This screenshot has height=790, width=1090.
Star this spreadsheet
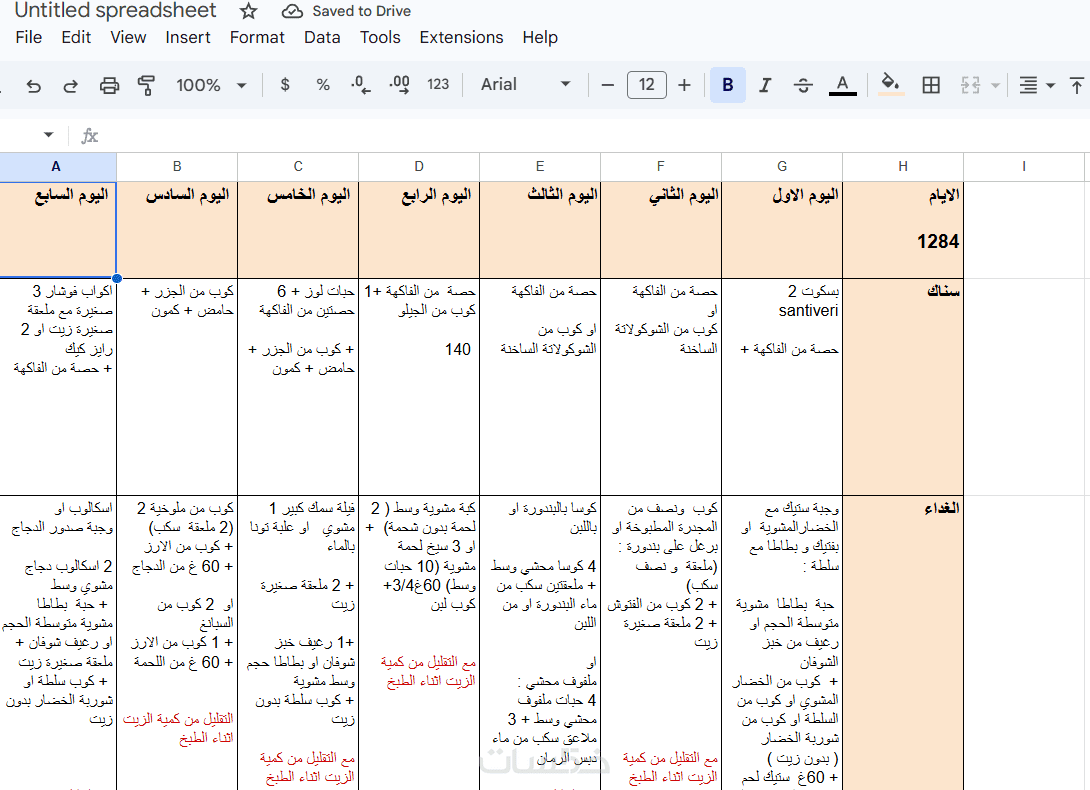pyautogui.click(x=248, y=11)
